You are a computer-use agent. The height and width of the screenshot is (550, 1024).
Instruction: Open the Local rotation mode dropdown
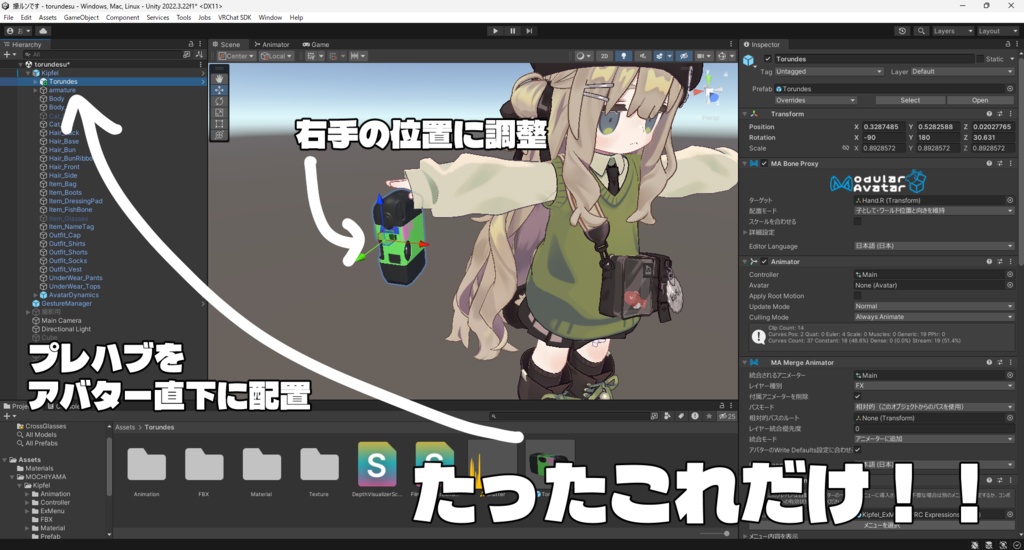(276, 56)
